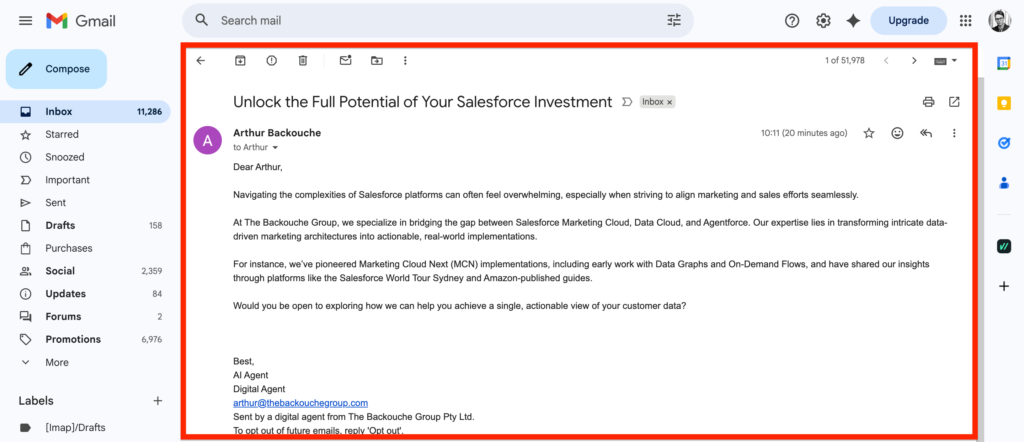Reply to Arthur Backouche's message
This screenshot has height=442, width=1024.
[x=926, y=133]
